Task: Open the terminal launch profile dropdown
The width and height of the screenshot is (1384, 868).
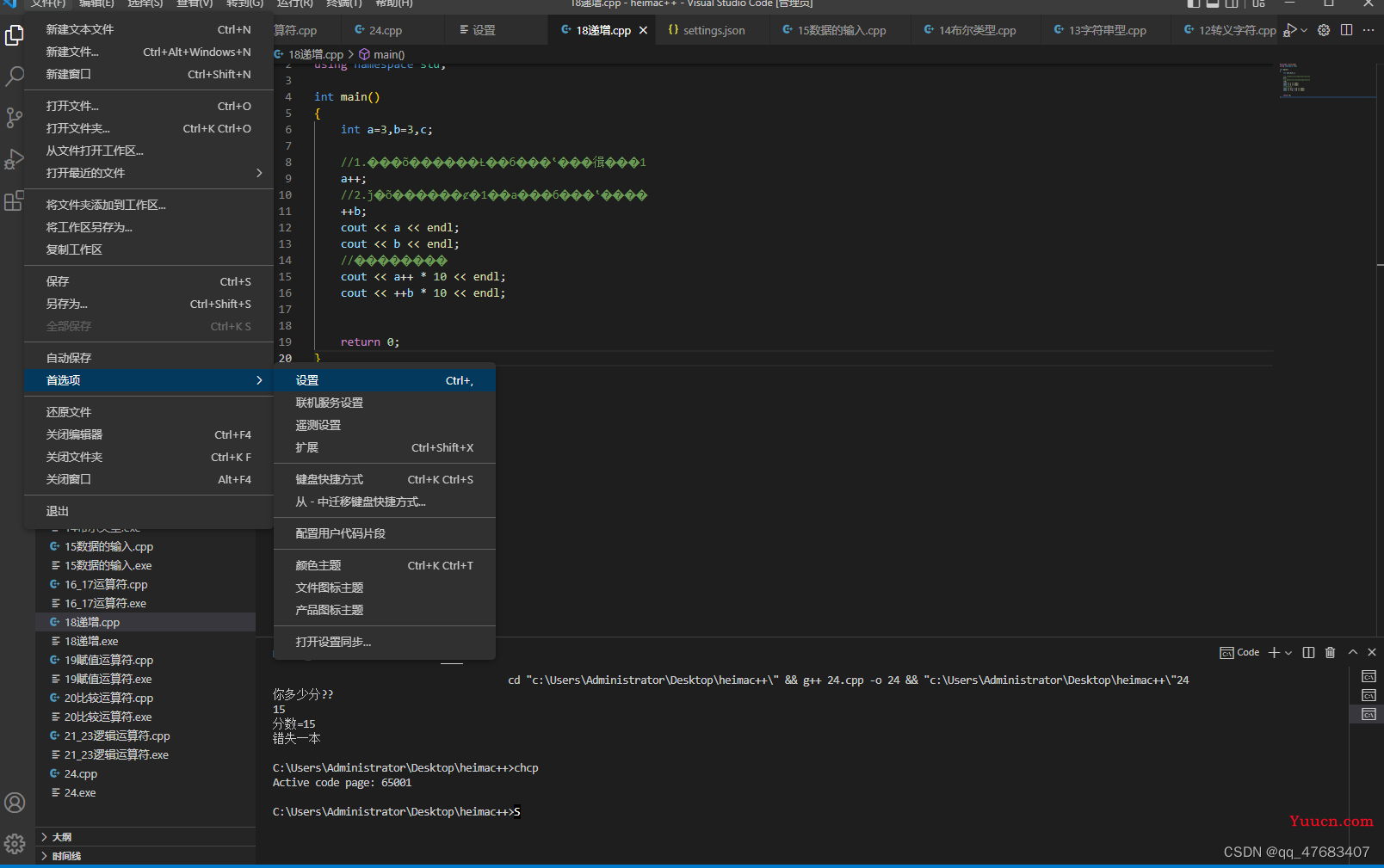Action: pyautogui.click(x=1288, y=652)
